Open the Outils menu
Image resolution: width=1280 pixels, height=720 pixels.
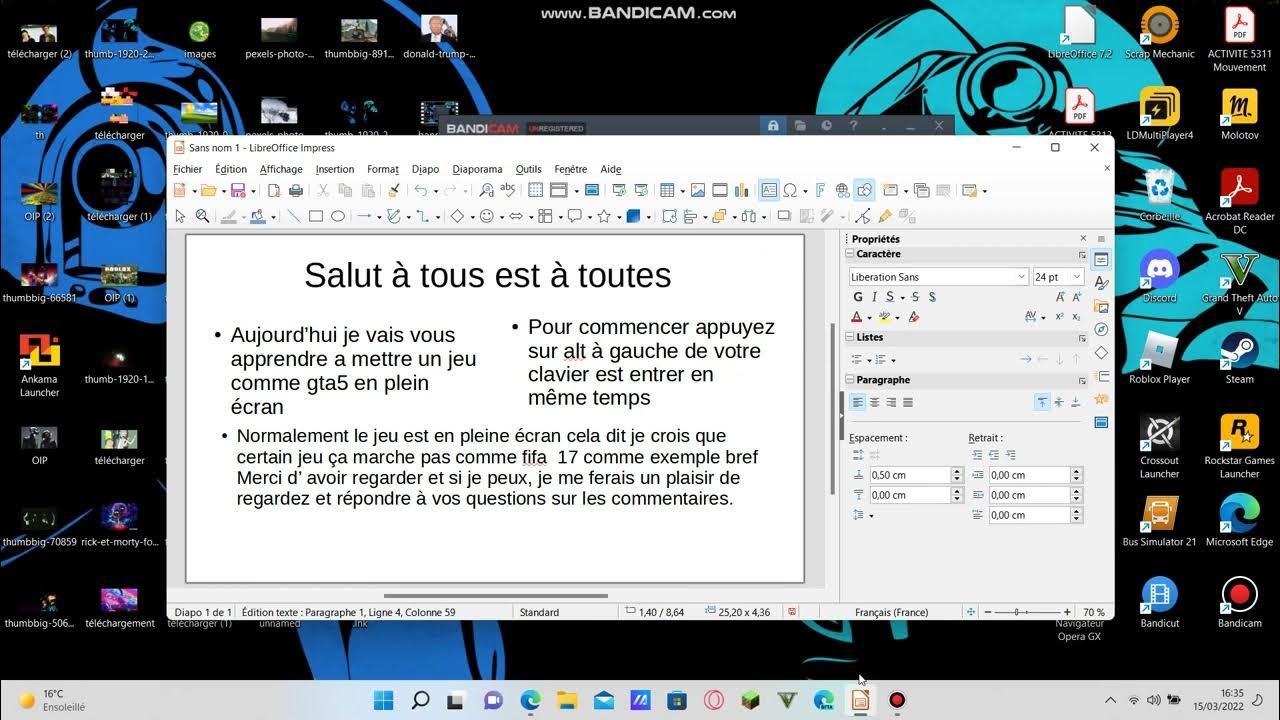pyautogui.click(x=528, y=169)
